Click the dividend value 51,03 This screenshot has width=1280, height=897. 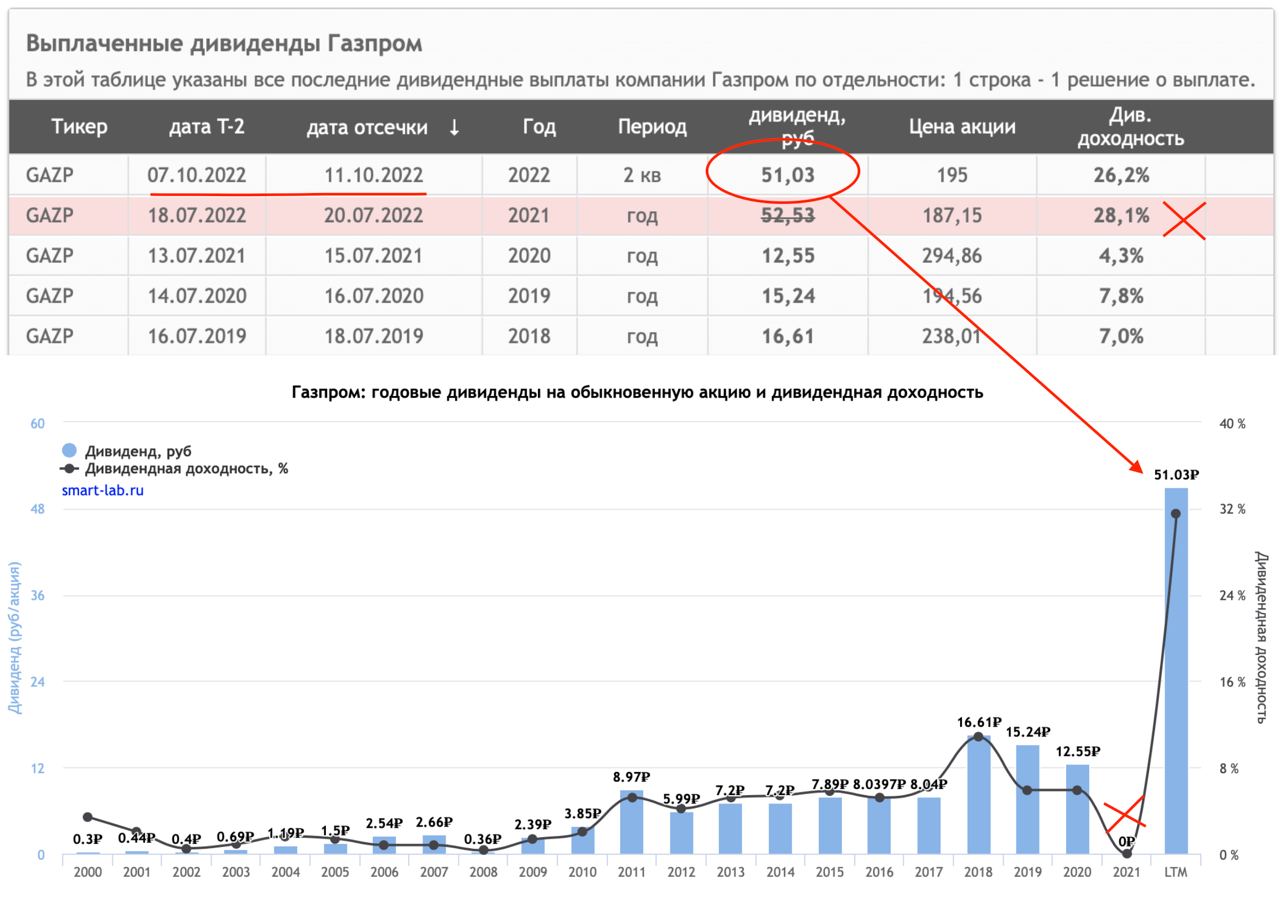[x=786, y=175]
